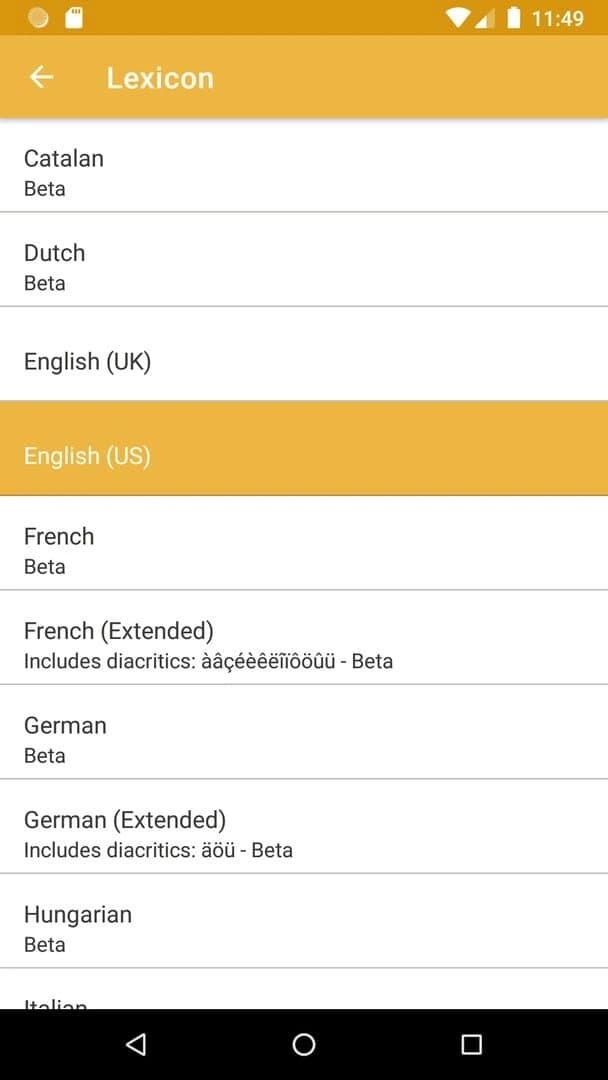
Task: Tap the clock showing 11:49
Action: point(557,18)
